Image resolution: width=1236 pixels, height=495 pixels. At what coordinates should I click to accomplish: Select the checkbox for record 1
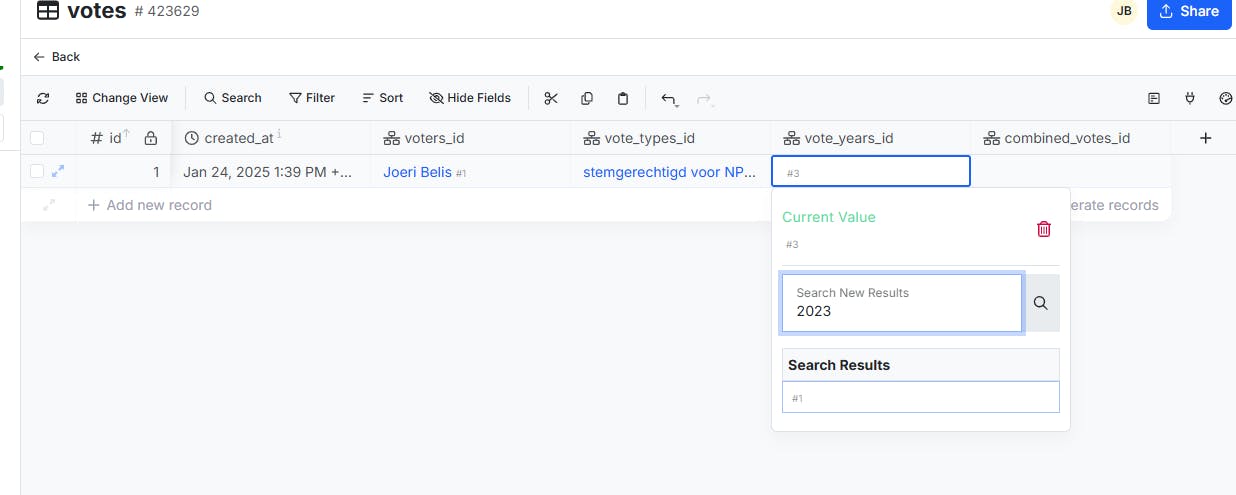[37, 172]
